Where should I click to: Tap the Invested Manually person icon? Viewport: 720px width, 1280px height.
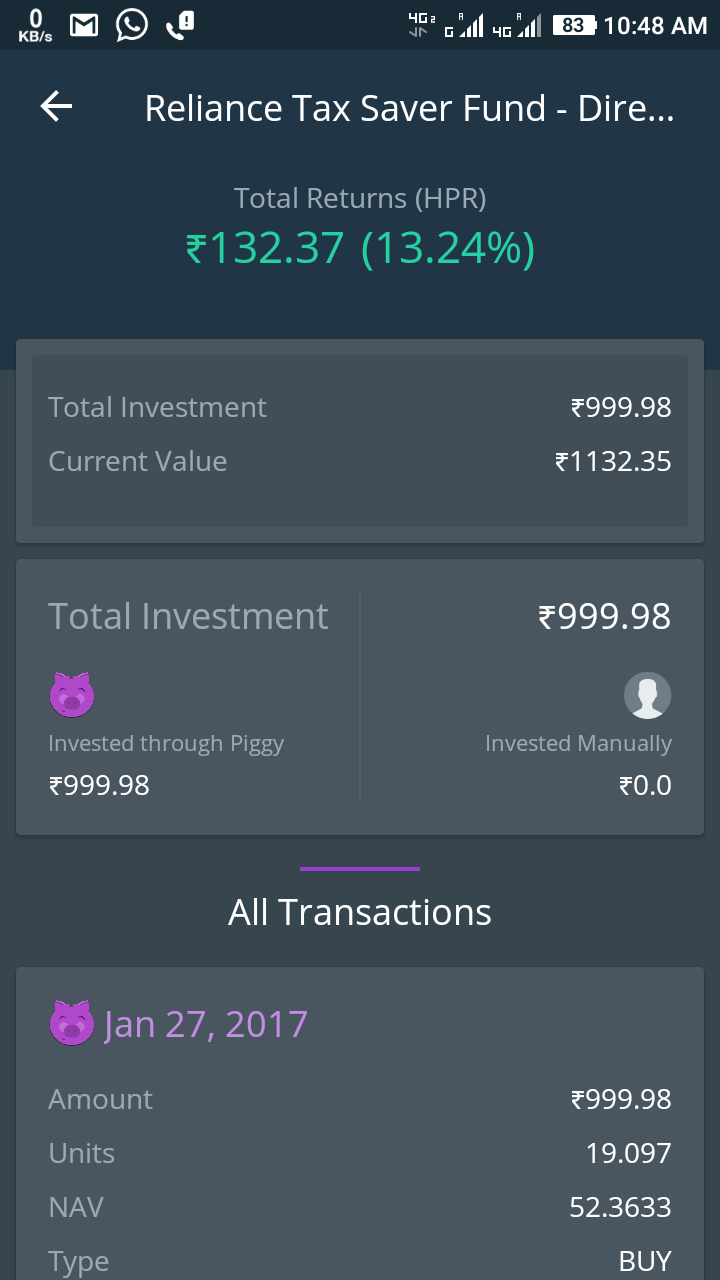(647, 695)
